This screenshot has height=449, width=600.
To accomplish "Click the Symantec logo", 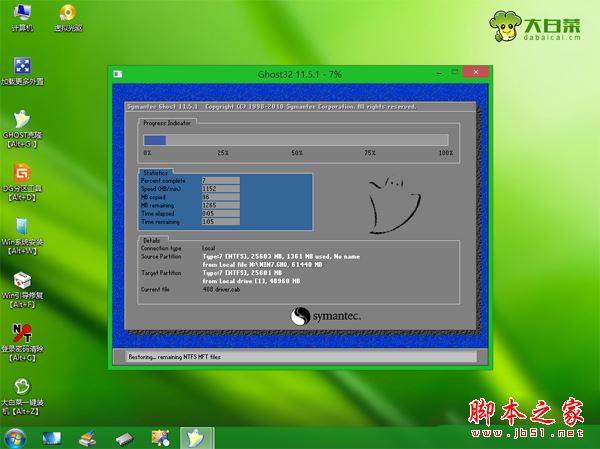I will [326, 316].
